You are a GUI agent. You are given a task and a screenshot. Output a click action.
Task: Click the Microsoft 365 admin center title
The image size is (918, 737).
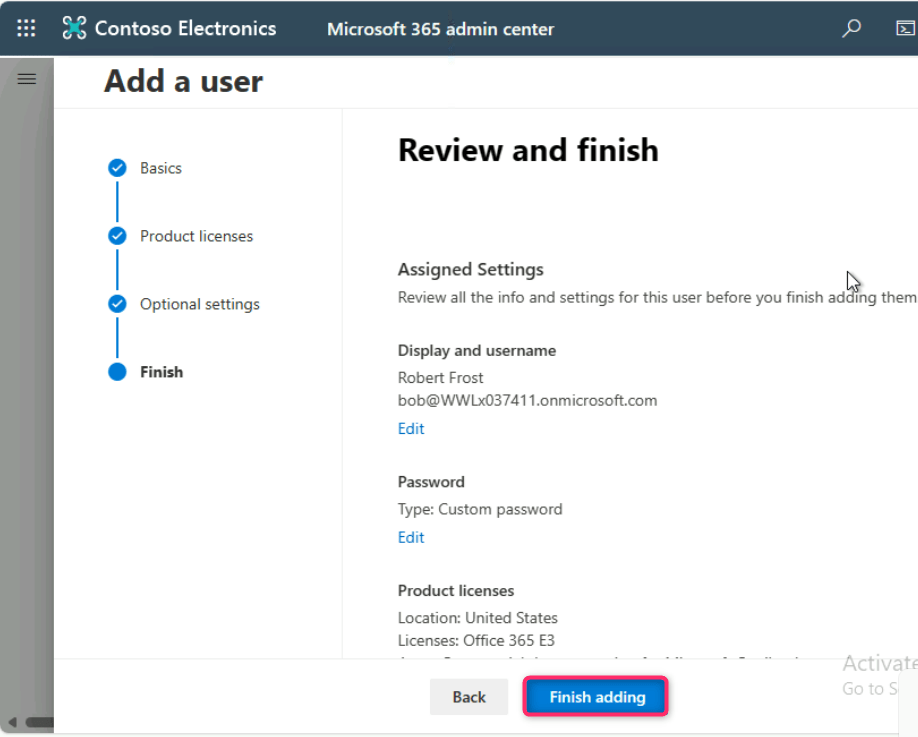440,29
